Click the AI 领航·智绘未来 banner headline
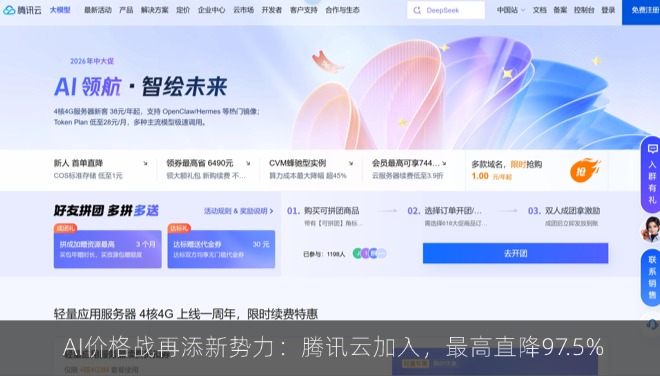The width and height of the screenshot is (660, 376). pyautogui.click(x=141, y=86)
